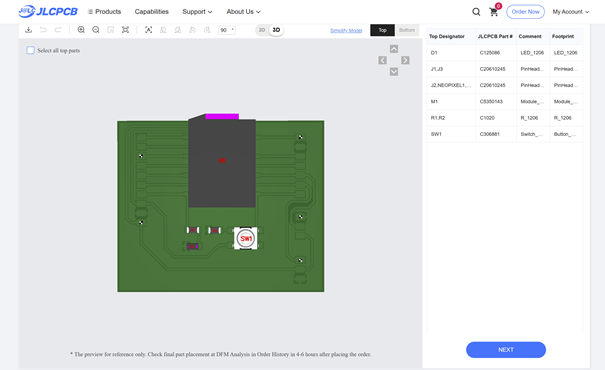Switch the view to 2D

[262, 30]
